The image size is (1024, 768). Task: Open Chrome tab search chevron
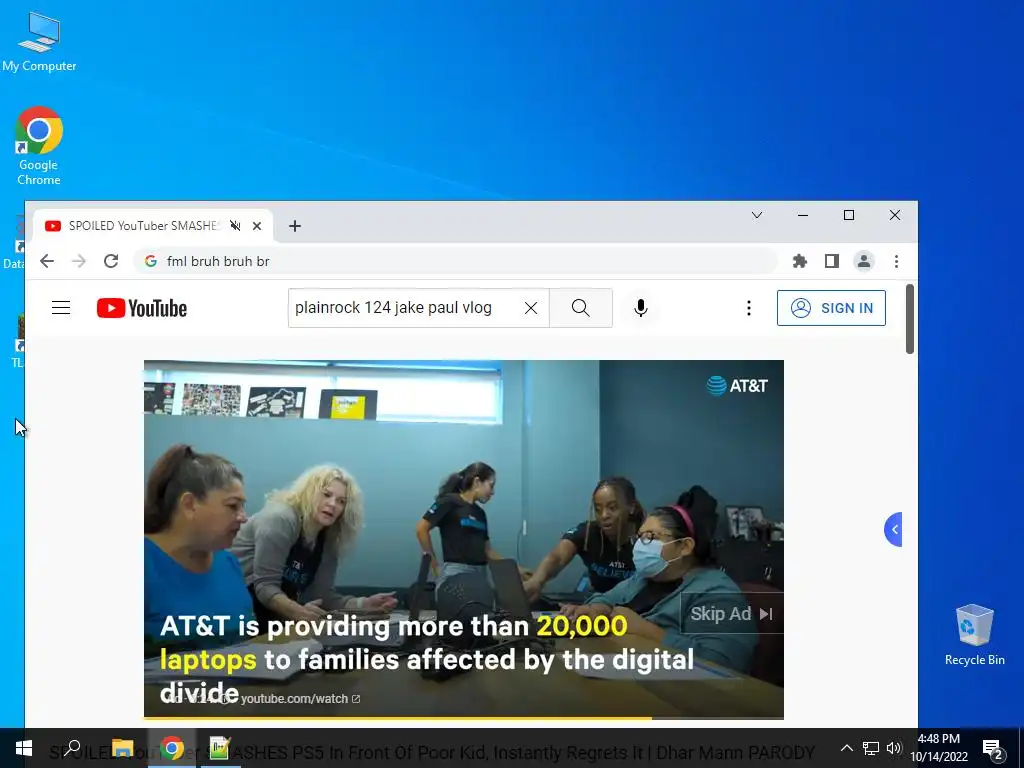[x=757, y=215]
